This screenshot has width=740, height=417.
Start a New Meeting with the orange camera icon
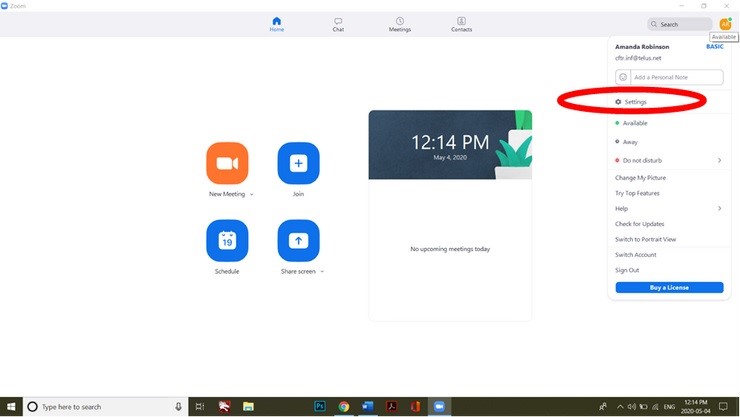point(227,163)
